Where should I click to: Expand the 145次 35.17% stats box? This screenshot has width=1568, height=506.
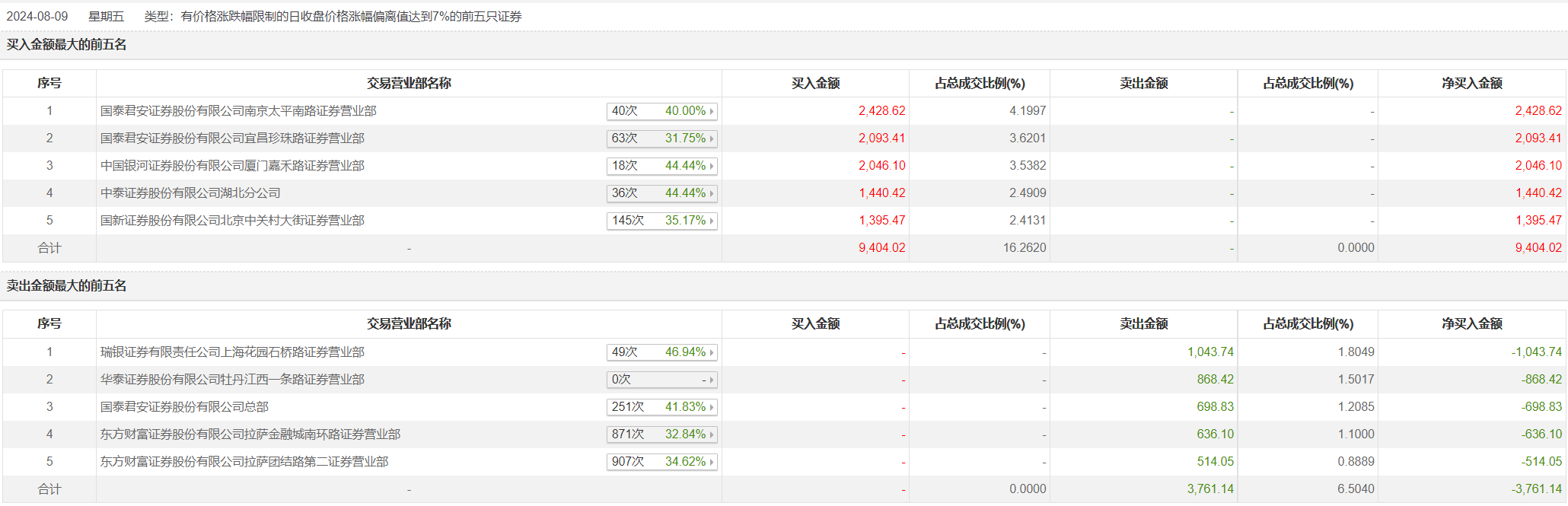pyautogui.click(x=661, y=221)
